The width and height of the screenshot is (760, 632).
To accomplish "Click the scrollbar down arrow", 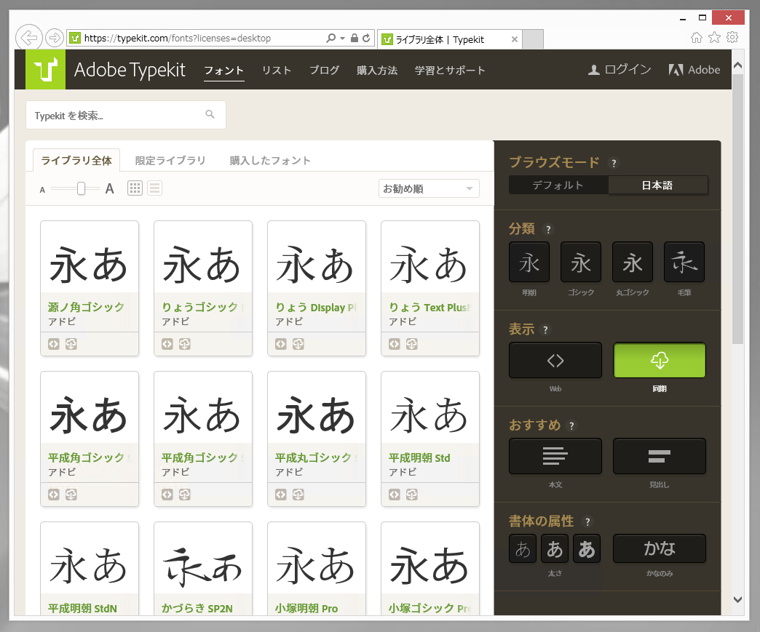I will pyautogui.click(x=738, y=600).
